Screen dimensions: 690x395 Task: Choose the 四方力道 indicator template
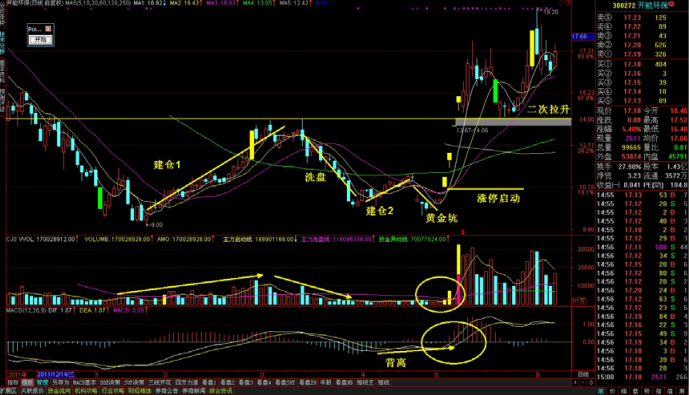(187, 383)
